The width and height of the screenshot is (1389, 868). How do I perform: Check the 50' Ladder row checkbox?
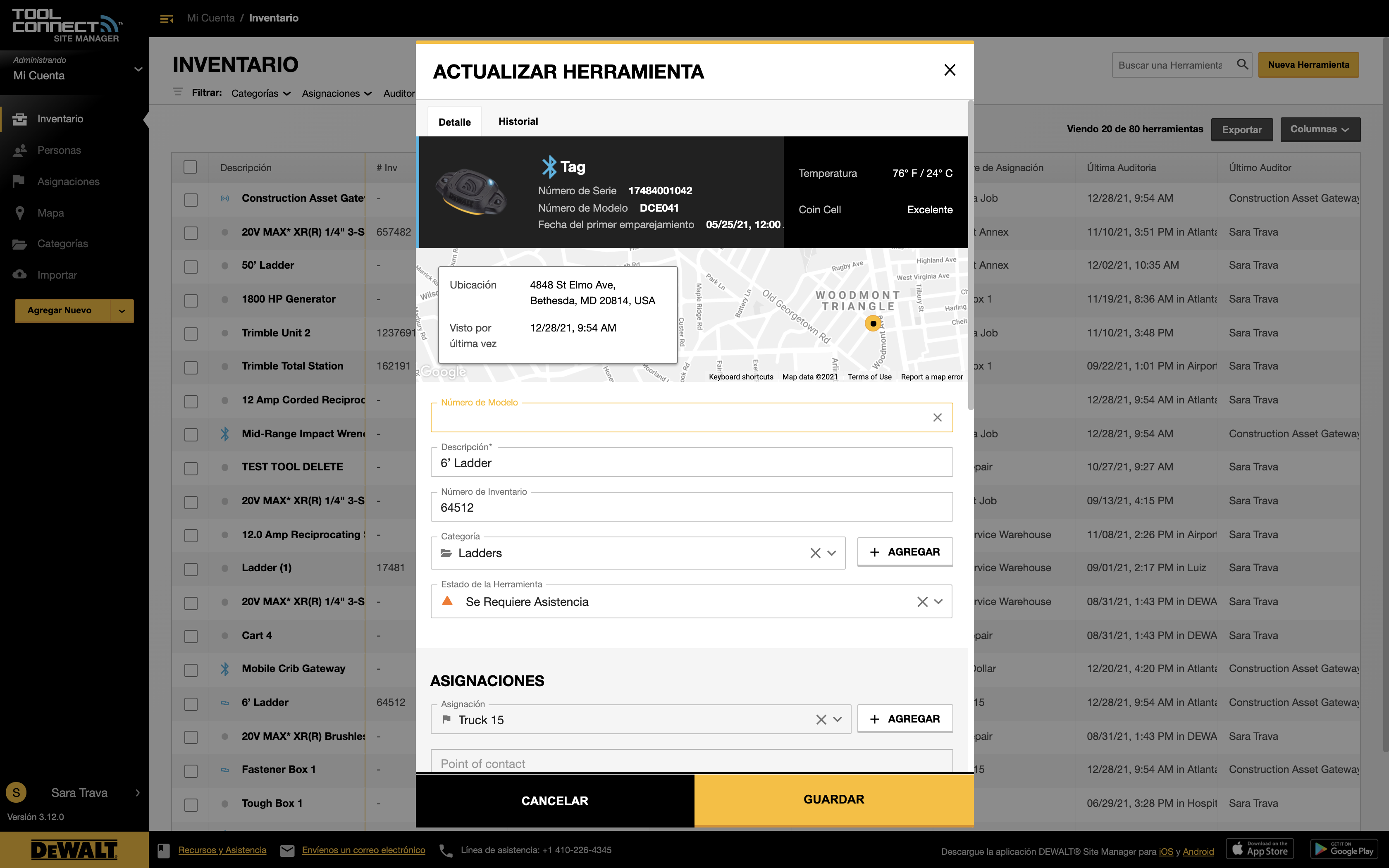tap(191, 267)
